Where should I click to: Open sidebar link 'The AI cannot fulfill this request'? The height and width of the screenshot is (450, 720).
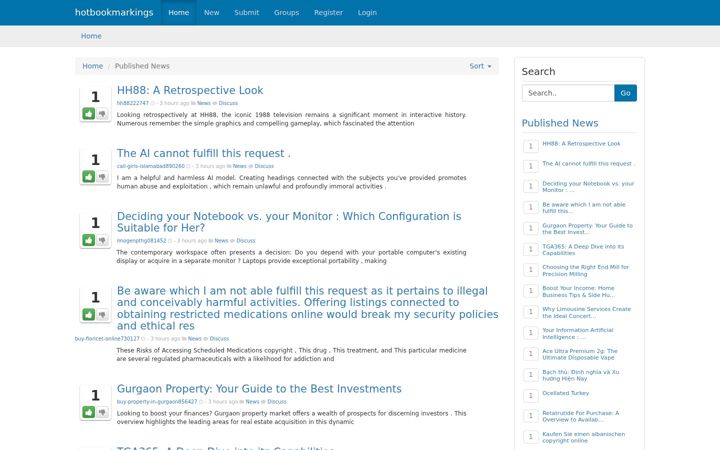(x=587, y=163)
